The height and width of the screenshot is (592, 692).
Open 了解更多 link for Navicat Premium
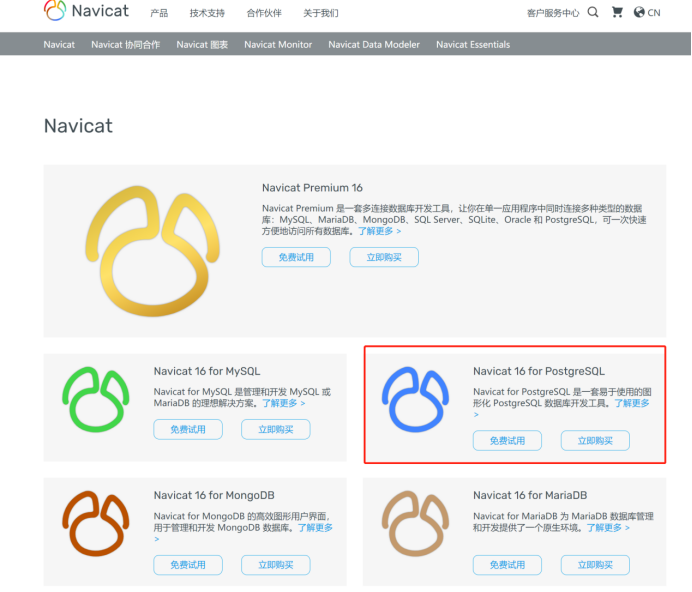[x=380, y=231]
